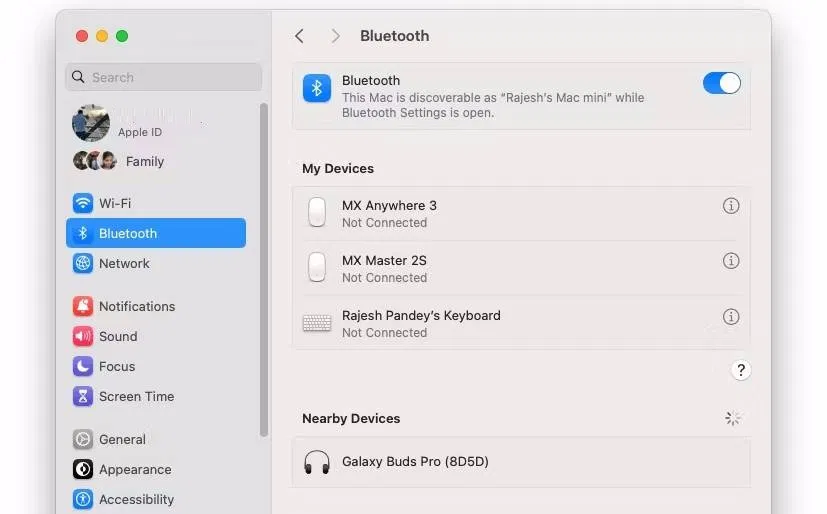Viewport: 827px width, 514px height.
Task: Select the MX Anywhere 3 device row
Action: 521,214
